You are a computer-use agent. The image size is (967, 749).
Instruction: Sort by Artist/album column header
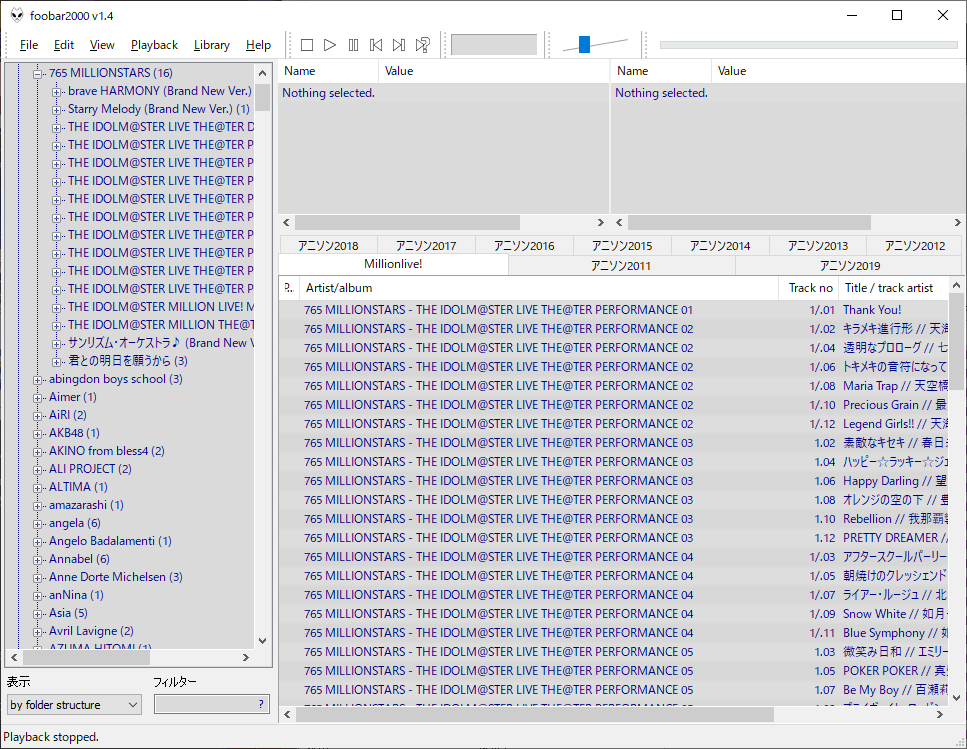[x=539, y=288]
